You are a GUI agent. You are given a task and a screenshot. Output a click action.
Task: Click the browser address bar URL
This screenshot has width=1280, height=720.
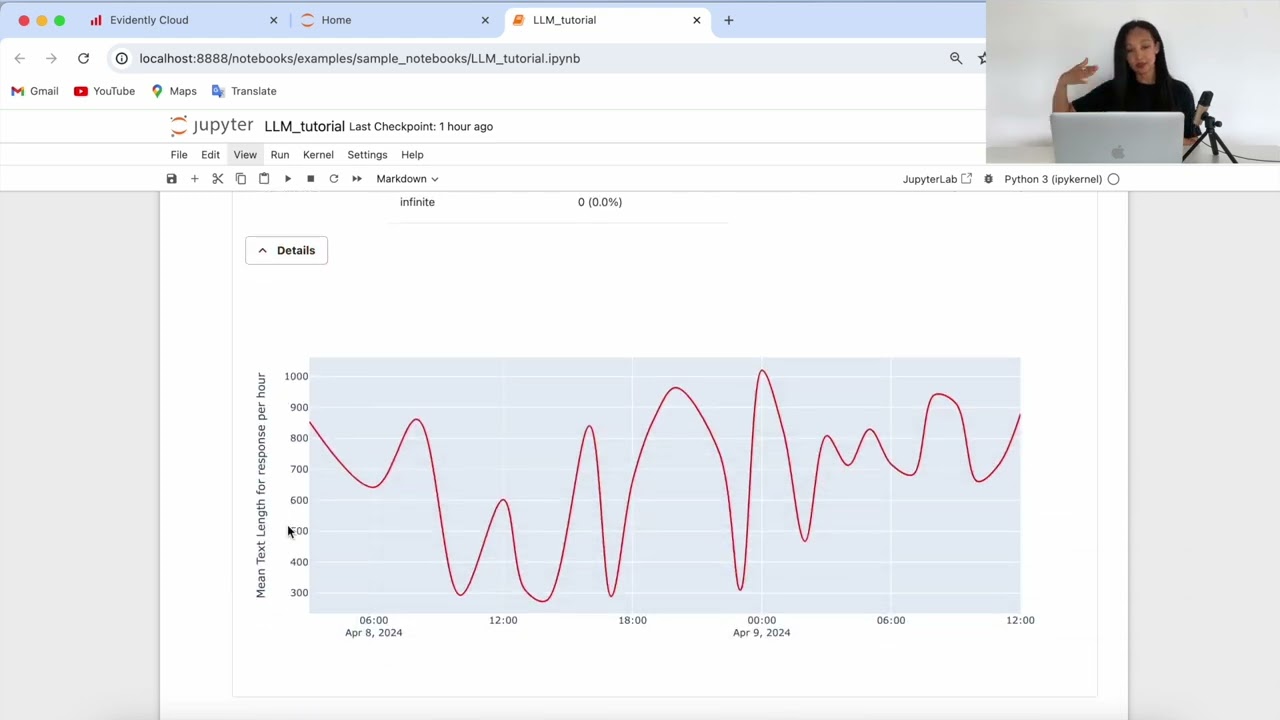pyautogui.click(x=359, y=58)
